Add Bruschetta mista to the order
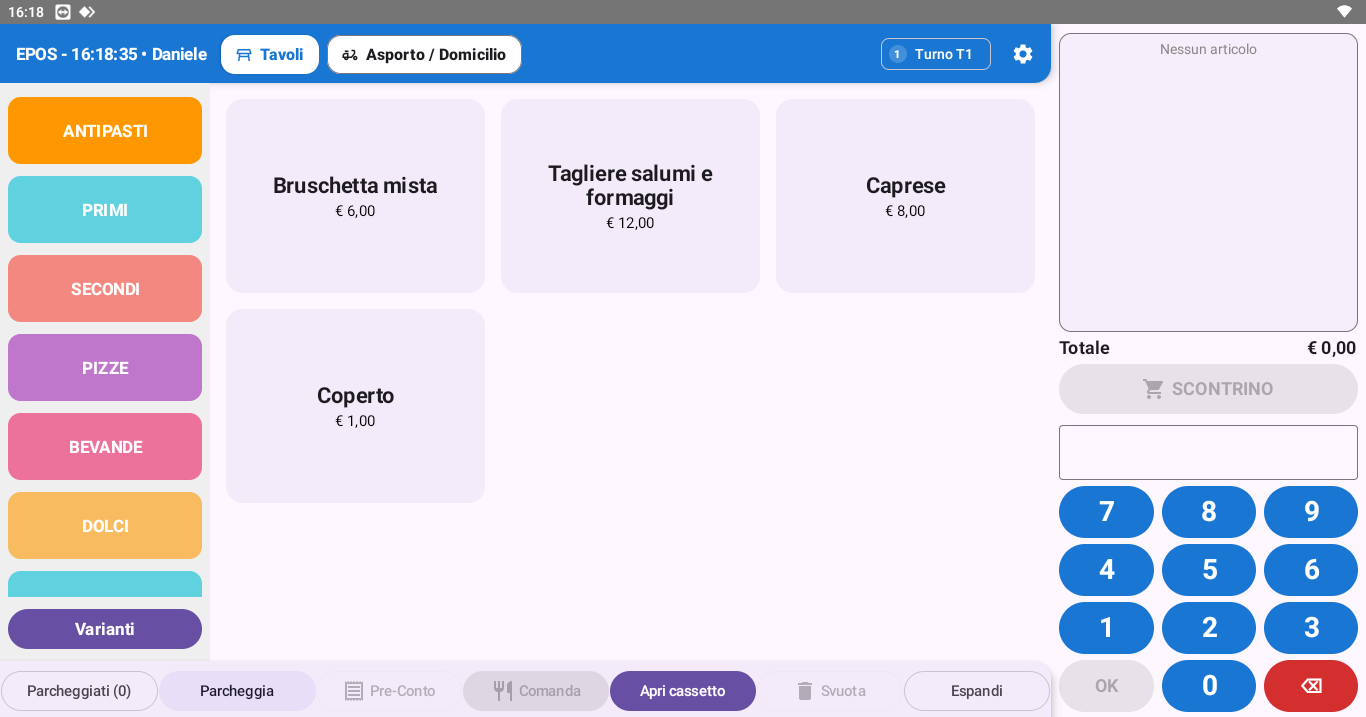Screen dimensions: 1366x717 tap(355, 196)
